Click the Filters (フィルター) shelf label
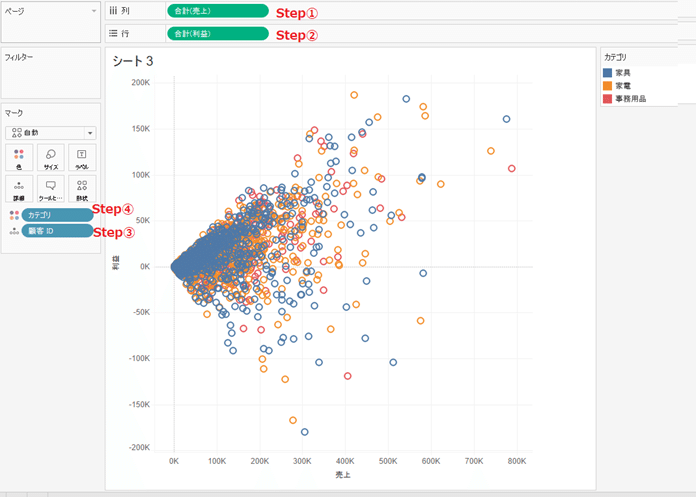Screen dimensions: 696x497 click(x=19, y=57)
